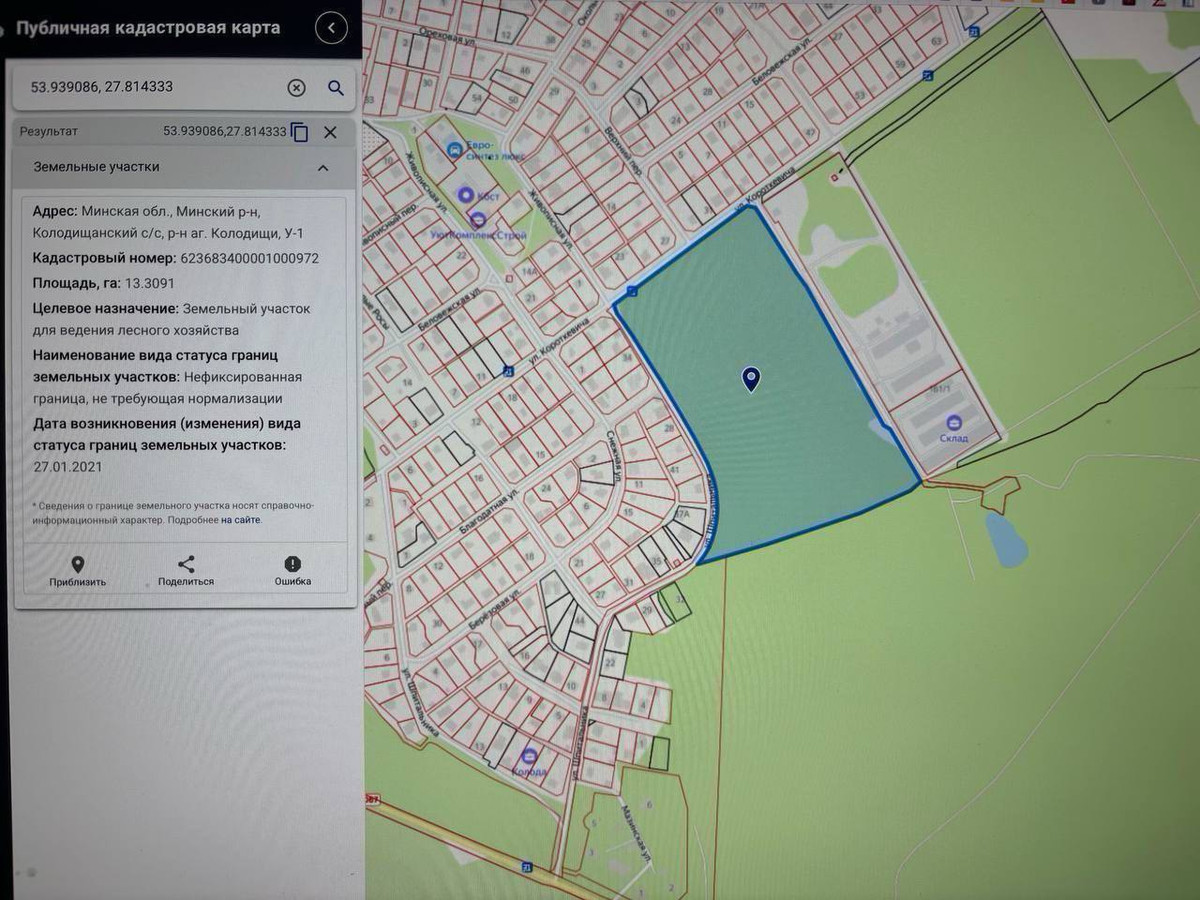Clear the coordinates in the search field

pos(296,88)
